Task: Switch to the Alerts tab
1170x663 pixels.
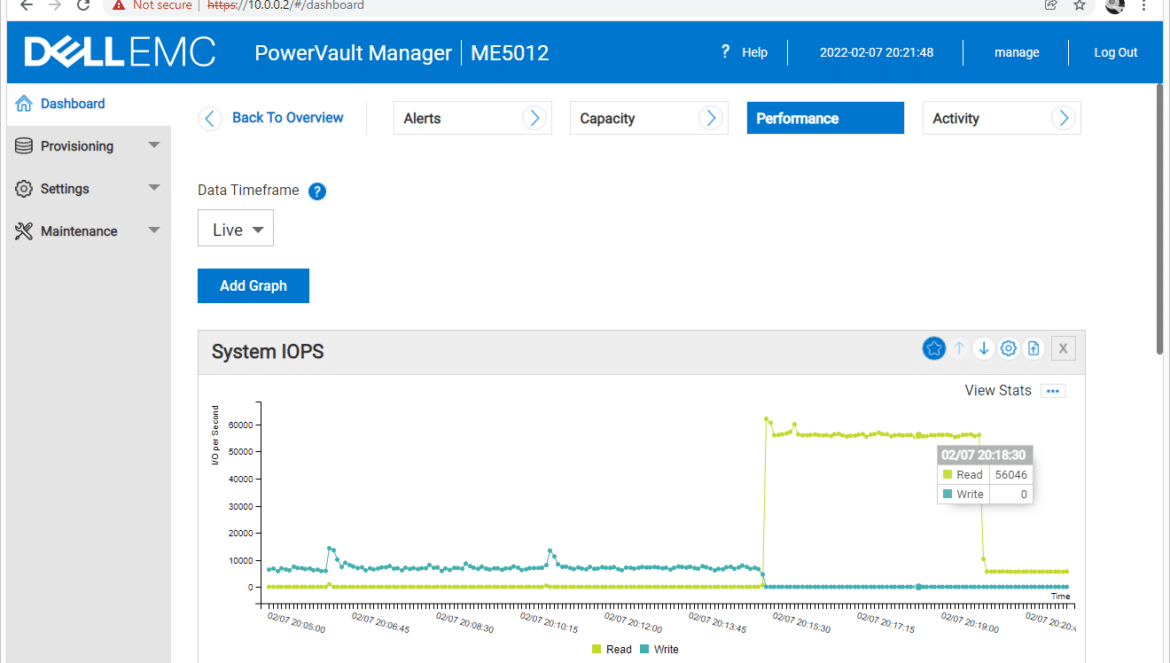Action: 472,118
